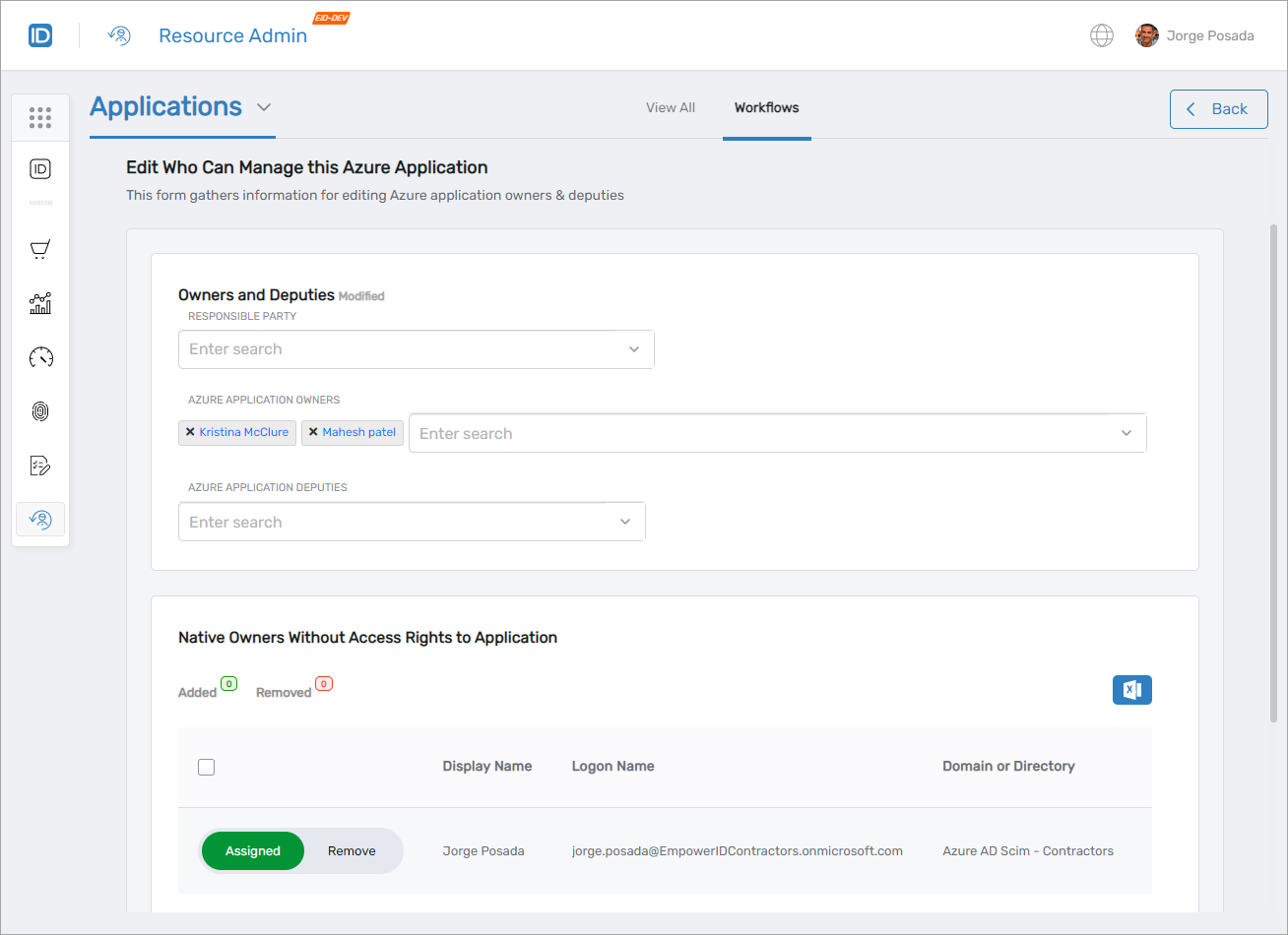Open the dashboard gauge sidebar icon
This screenshot has height=935, width=1288.
tap(40, 357)
